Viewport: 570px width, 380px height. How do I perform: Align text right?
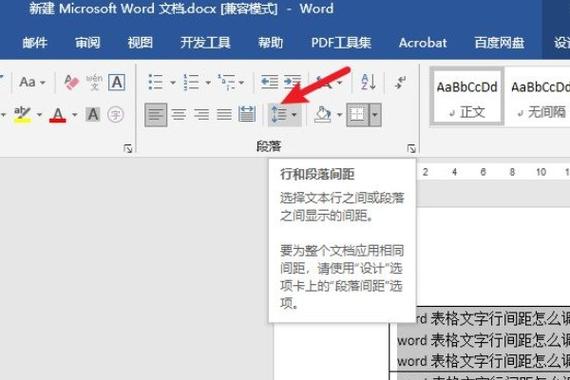pyautogui.click(x=201, y=115)
